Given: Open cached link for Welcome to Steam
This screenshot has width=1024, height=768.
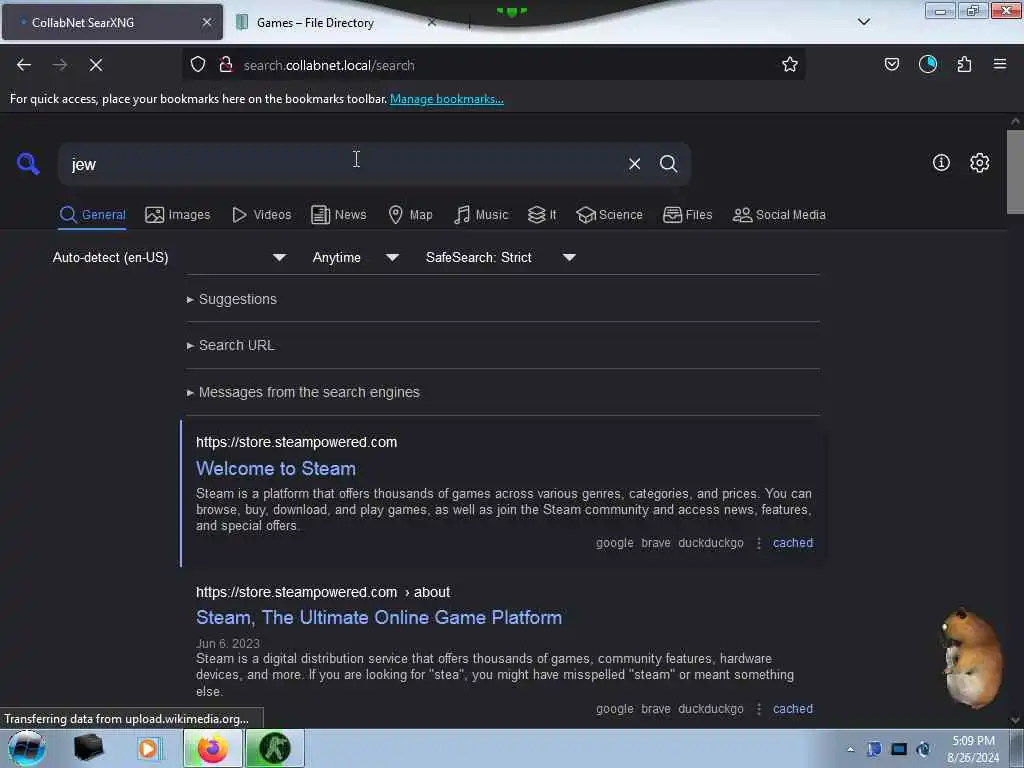Looking at the screenshot, I should 793,543.
